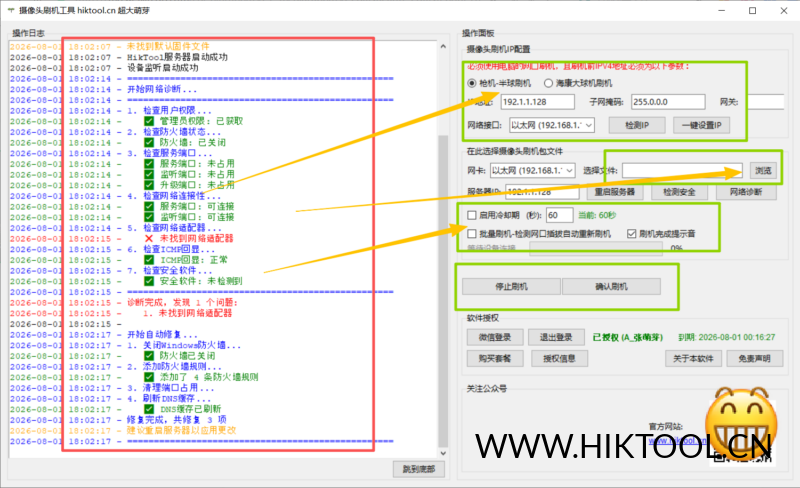This screenshot has height=488, width=800.
Task: Click the log line 管理员权限: 已获取
Action: click(x=194, y=121)
